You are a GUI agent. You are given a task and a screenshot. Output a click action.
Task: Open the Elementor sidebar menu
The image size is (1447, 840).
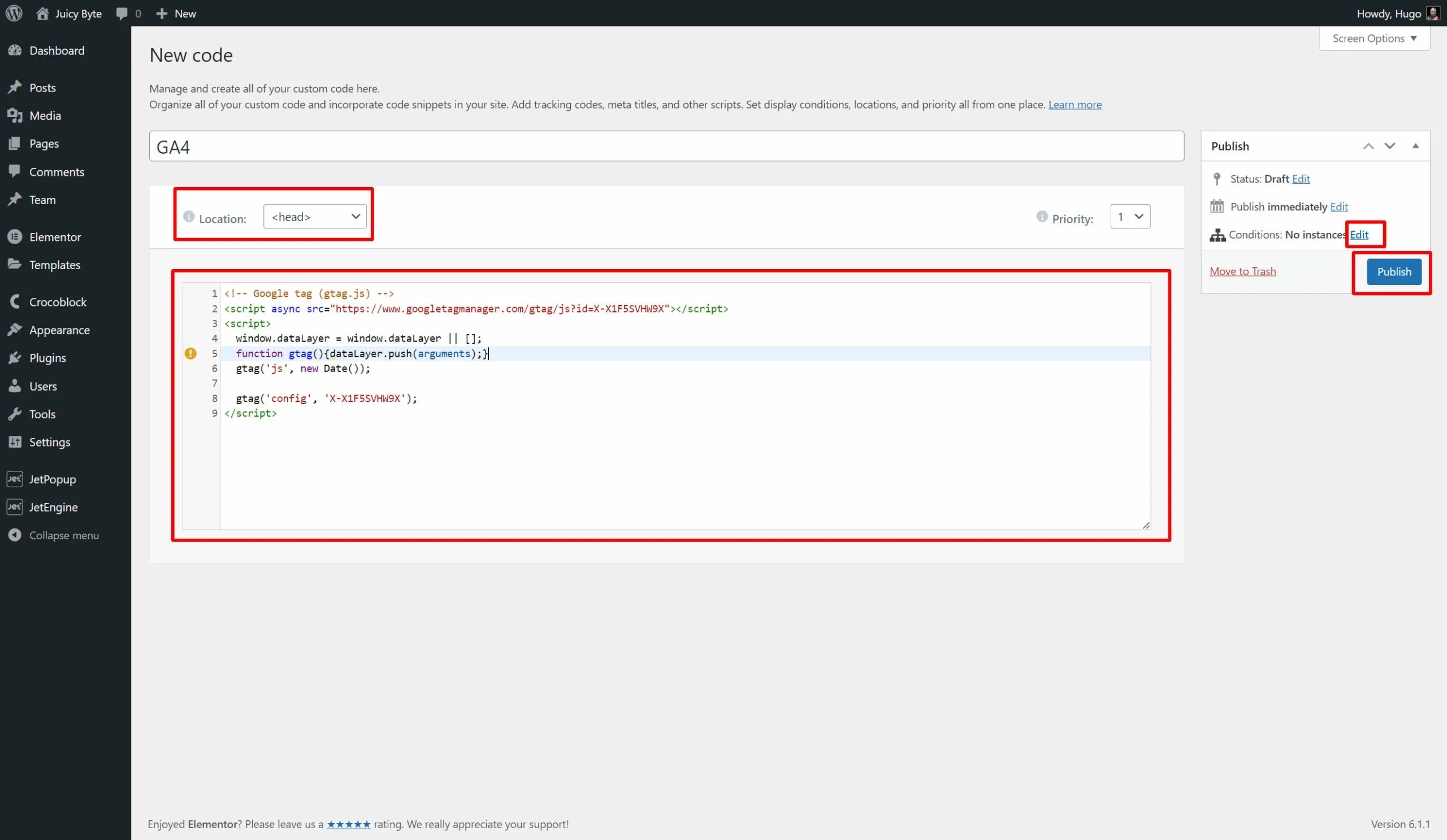[55, 236]
